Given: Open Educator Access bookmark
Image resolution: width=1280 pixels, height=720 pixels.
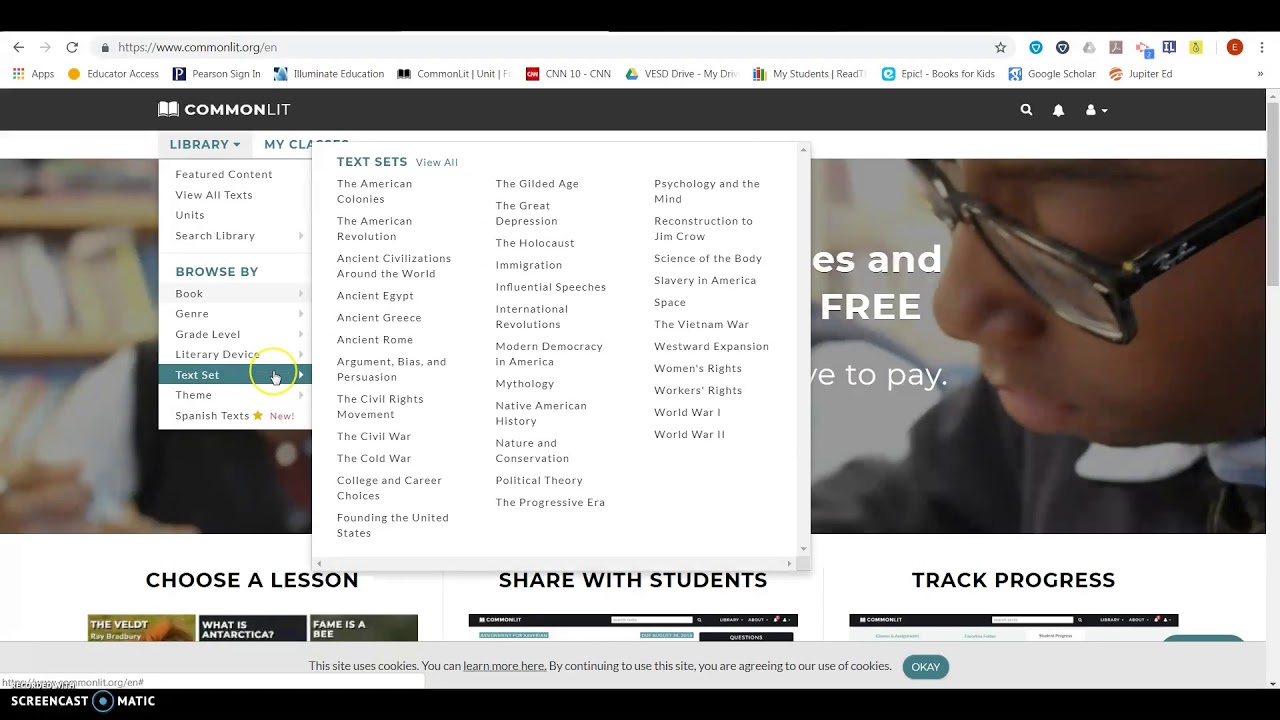Looking at the screenshot, I should (113, 74).
